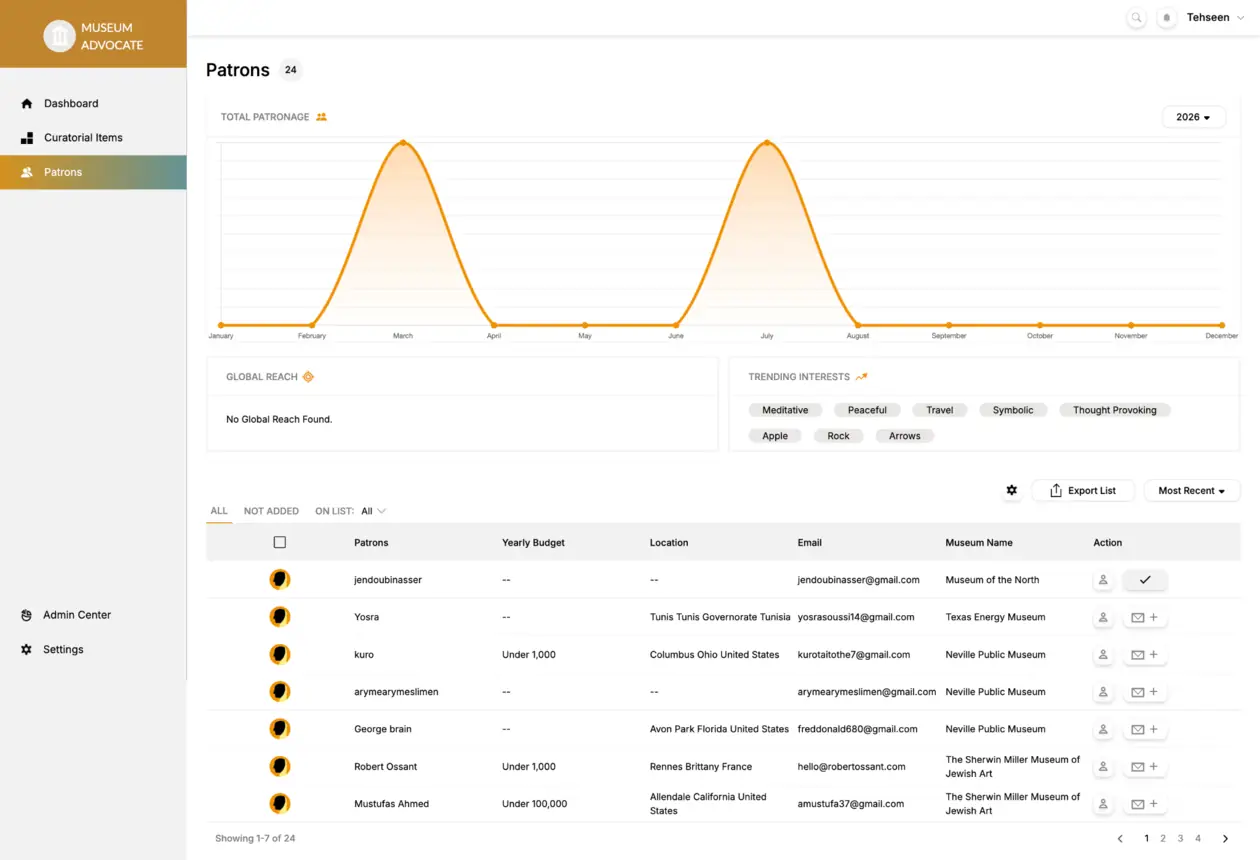Go to pagination page 3
The height and width of the screenshot is (860, 1260).
(x=1180, y=839)
